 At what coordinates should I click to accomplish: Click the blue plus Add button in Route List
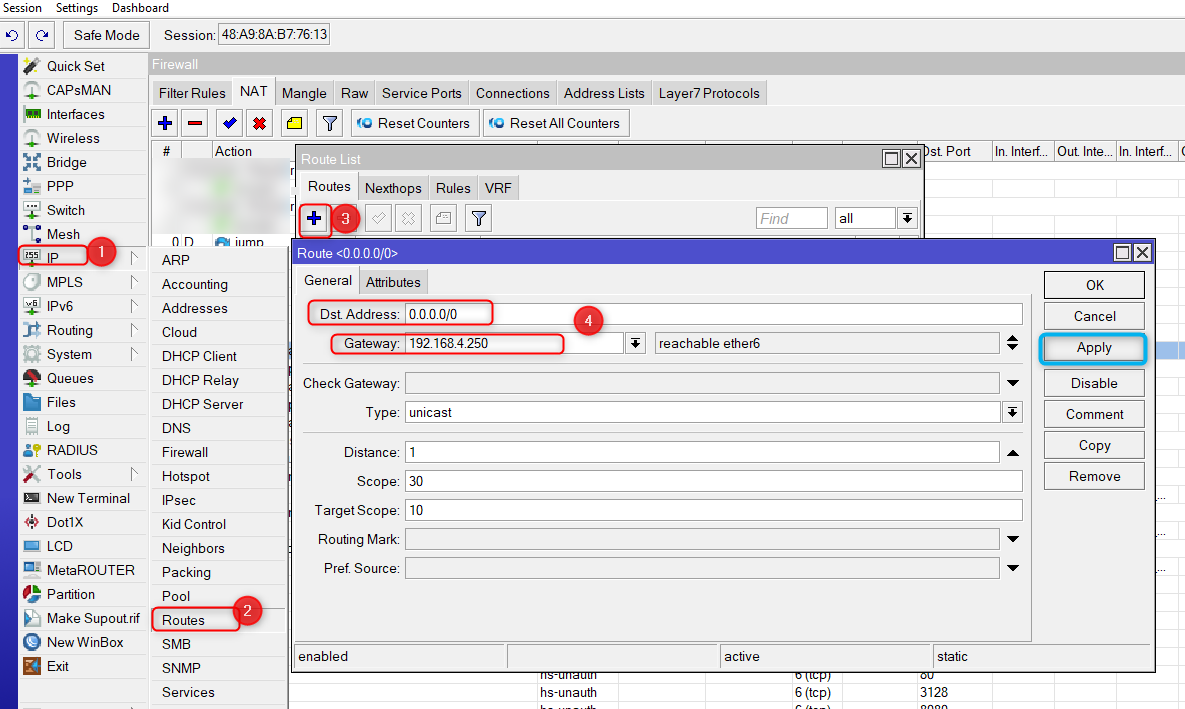314,218
